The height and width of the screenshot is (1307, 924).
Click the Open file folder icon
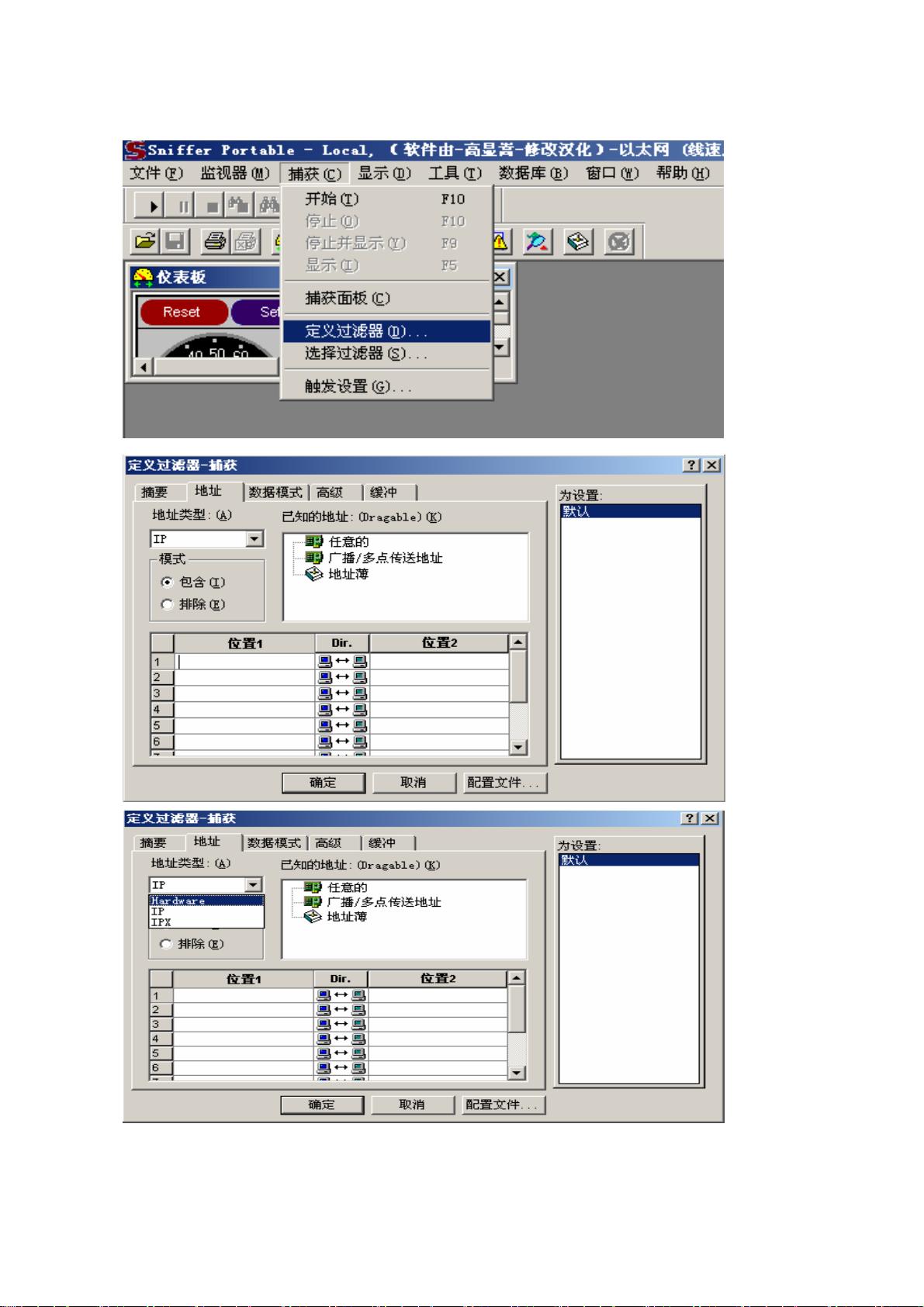144,242
